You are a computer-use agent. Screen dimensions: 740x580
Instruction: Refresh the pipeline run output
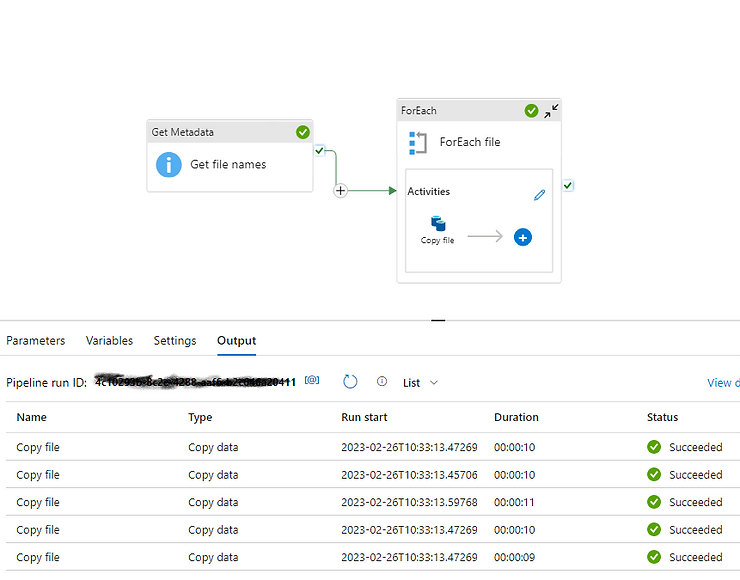(350, 382)
